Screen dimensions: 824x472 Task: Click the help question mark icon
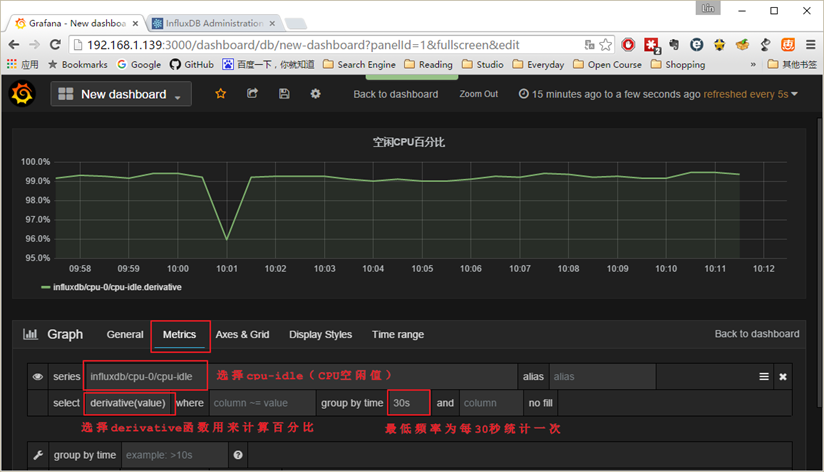coord(238,456)
